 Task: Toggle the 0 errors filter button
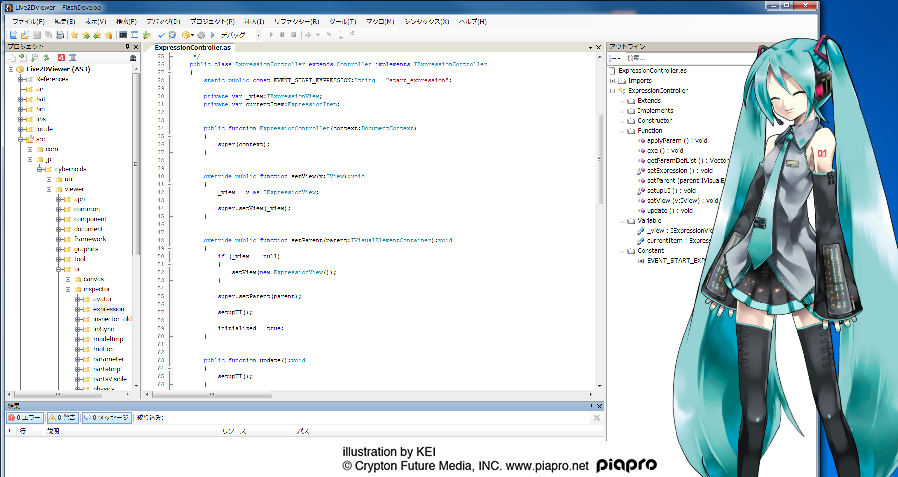tap(25, 418)
